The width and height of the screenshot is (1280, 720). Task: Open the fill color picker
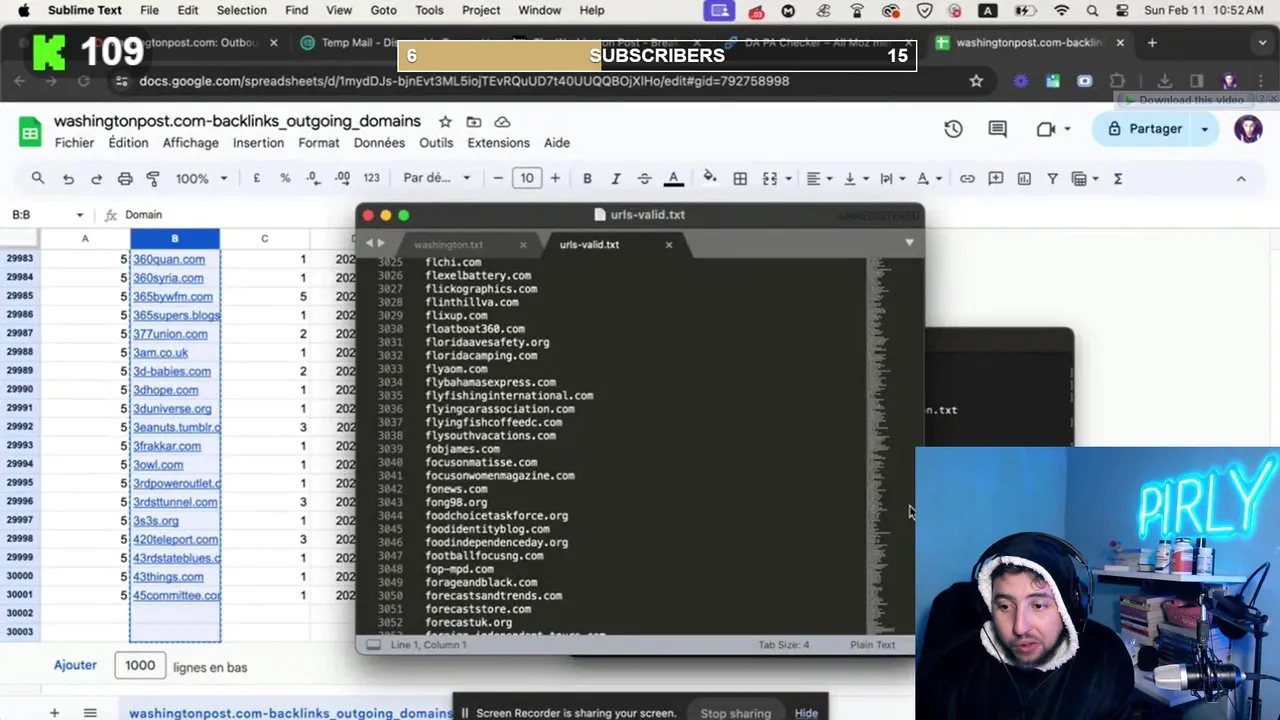pyautogui.click(x=709, y=178)
